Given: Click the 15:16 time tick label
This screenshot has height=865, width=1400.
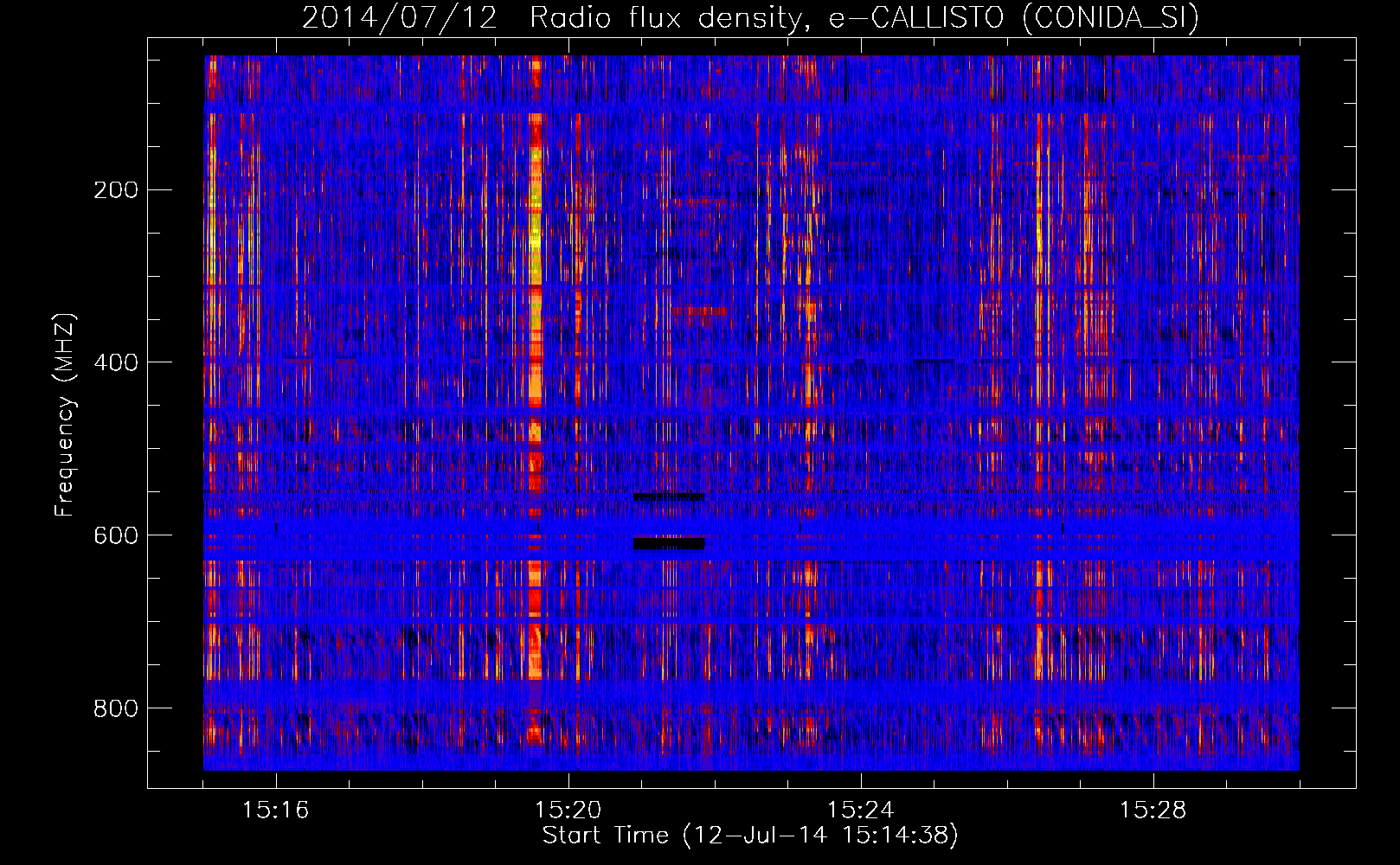Looking at the screenshot, I should coord(275,810).
